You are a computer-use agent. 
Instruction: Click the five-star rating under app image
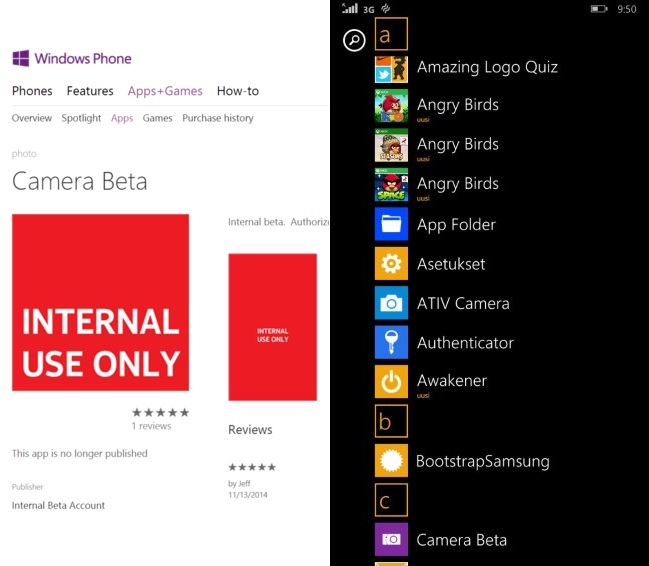161,412
